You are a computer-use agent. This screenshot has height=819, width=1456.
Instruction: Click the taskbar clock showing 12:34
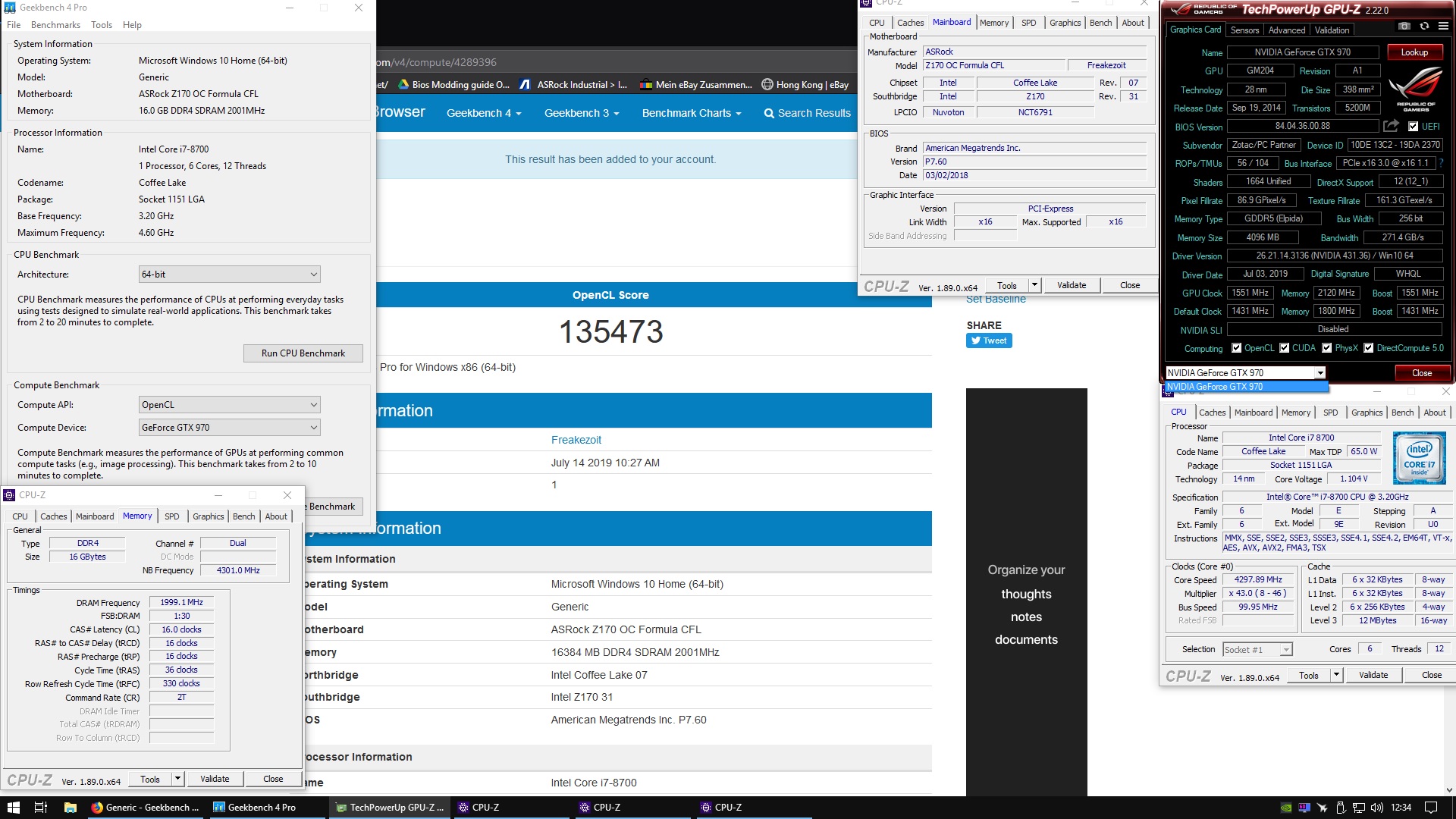[1401, 808]
